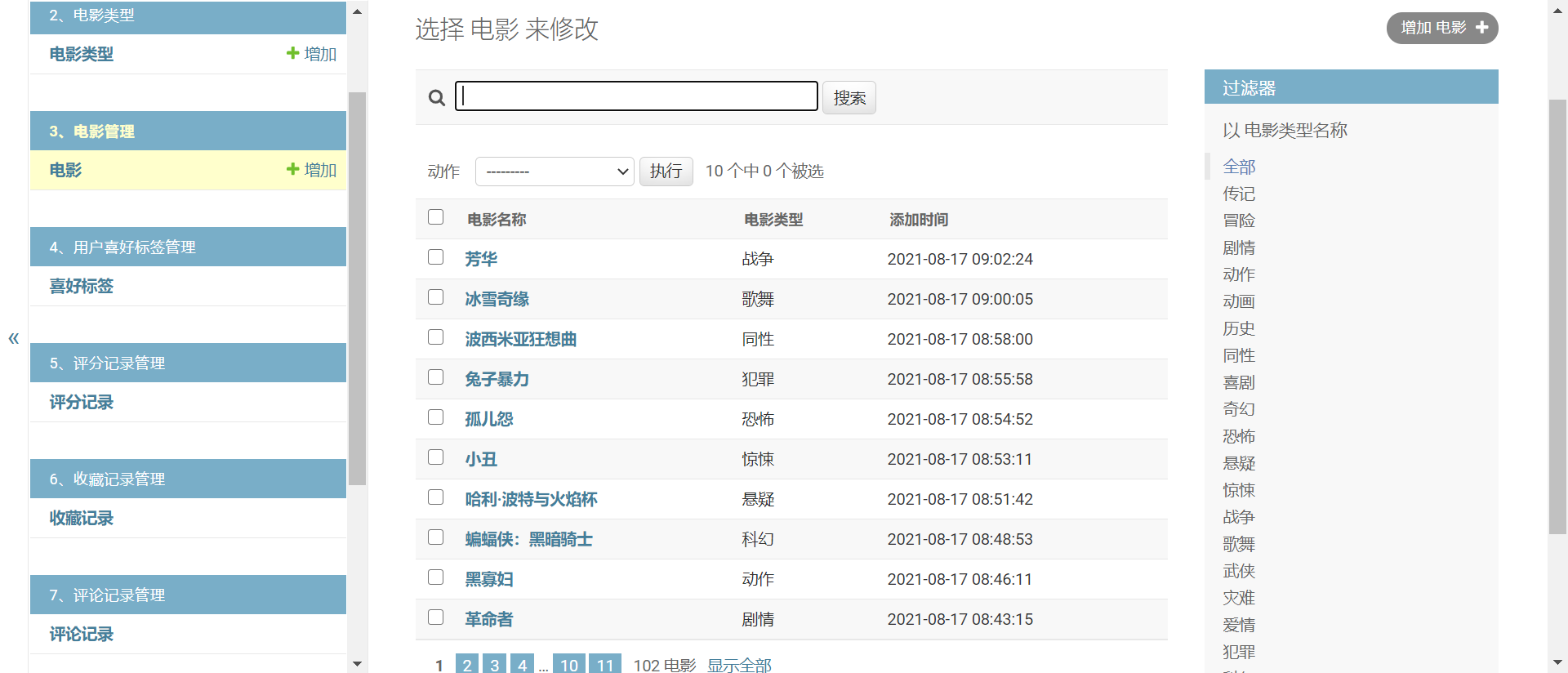Viewport: 1568px width, 673px height.
Task: Open 喜好标签 in sidebar
Action: [82, 286]
